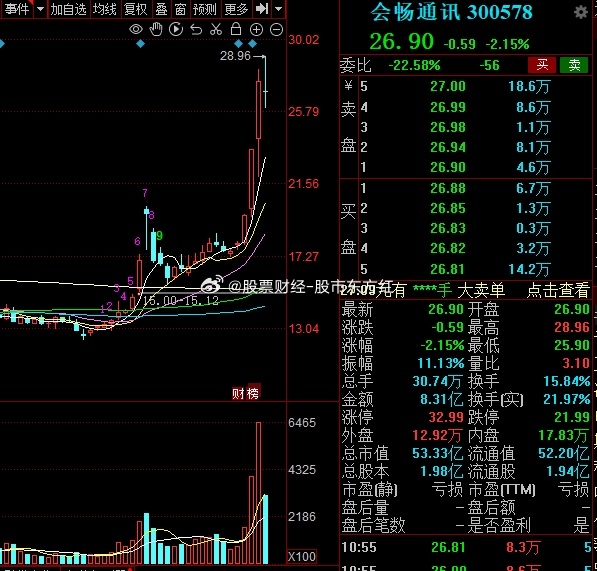597x571 pixels.
Task: Open the 复权 menu item
Action: [x=136, y=9]
